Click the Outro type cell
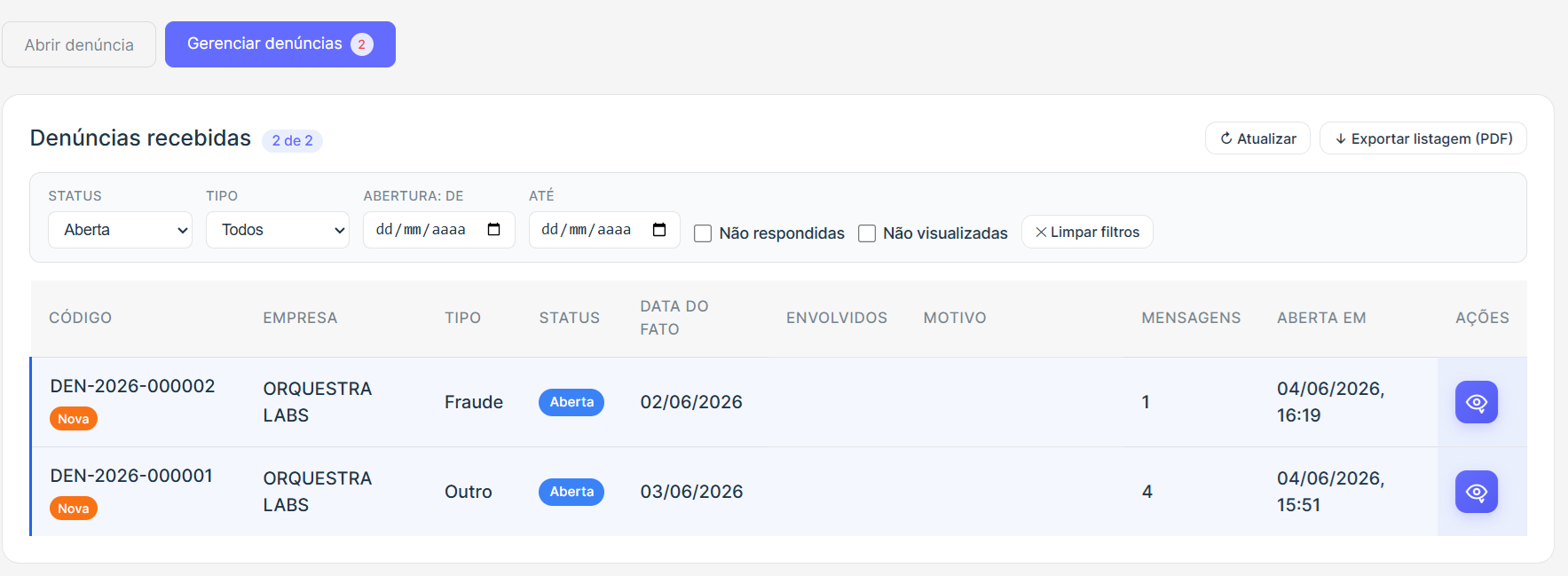The width and height of the screenshot is (1568, 576). [x=469, y=492]
